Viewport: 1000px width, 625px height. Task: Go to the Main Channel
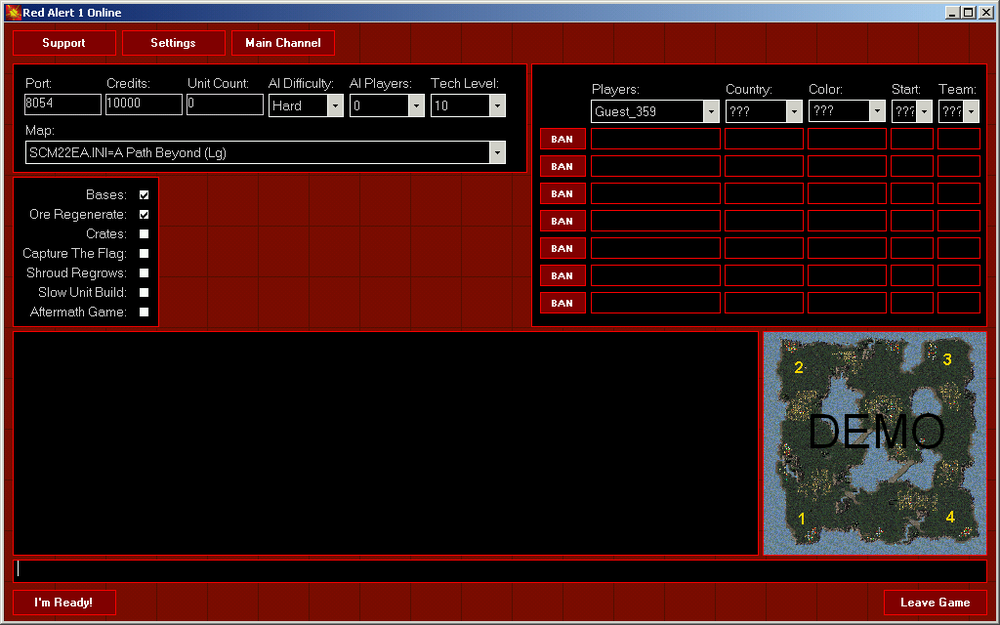coord(283,43)
